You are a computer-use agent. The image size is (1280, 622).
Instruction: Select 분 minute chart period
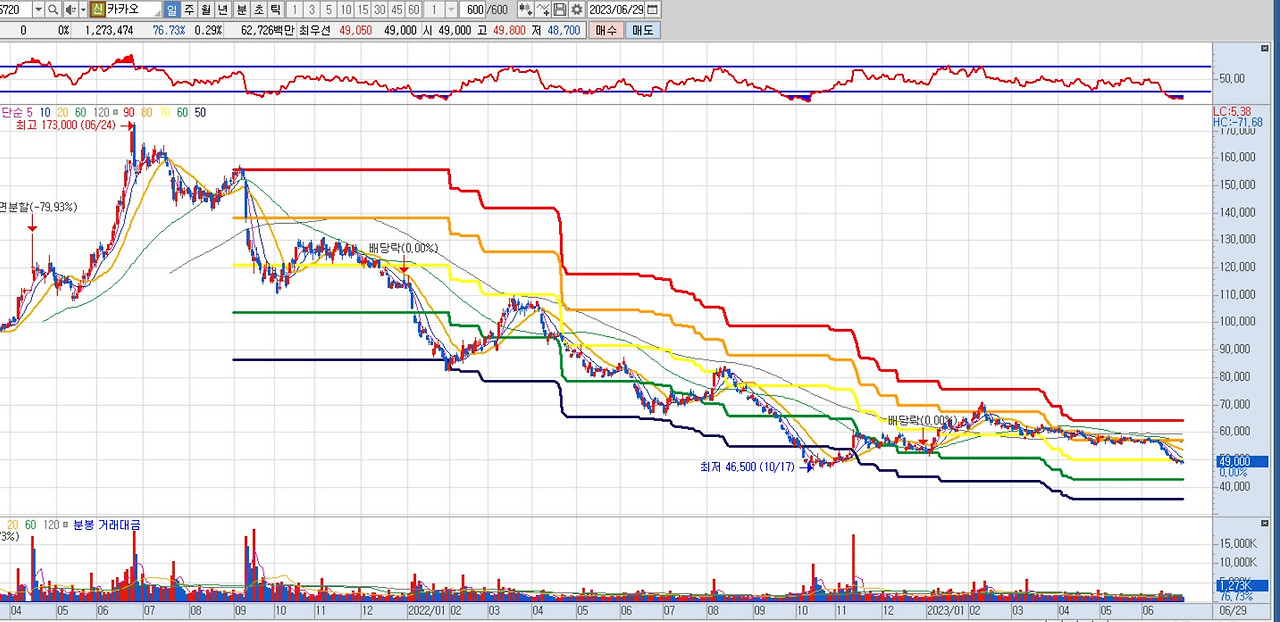pos(242,9)
